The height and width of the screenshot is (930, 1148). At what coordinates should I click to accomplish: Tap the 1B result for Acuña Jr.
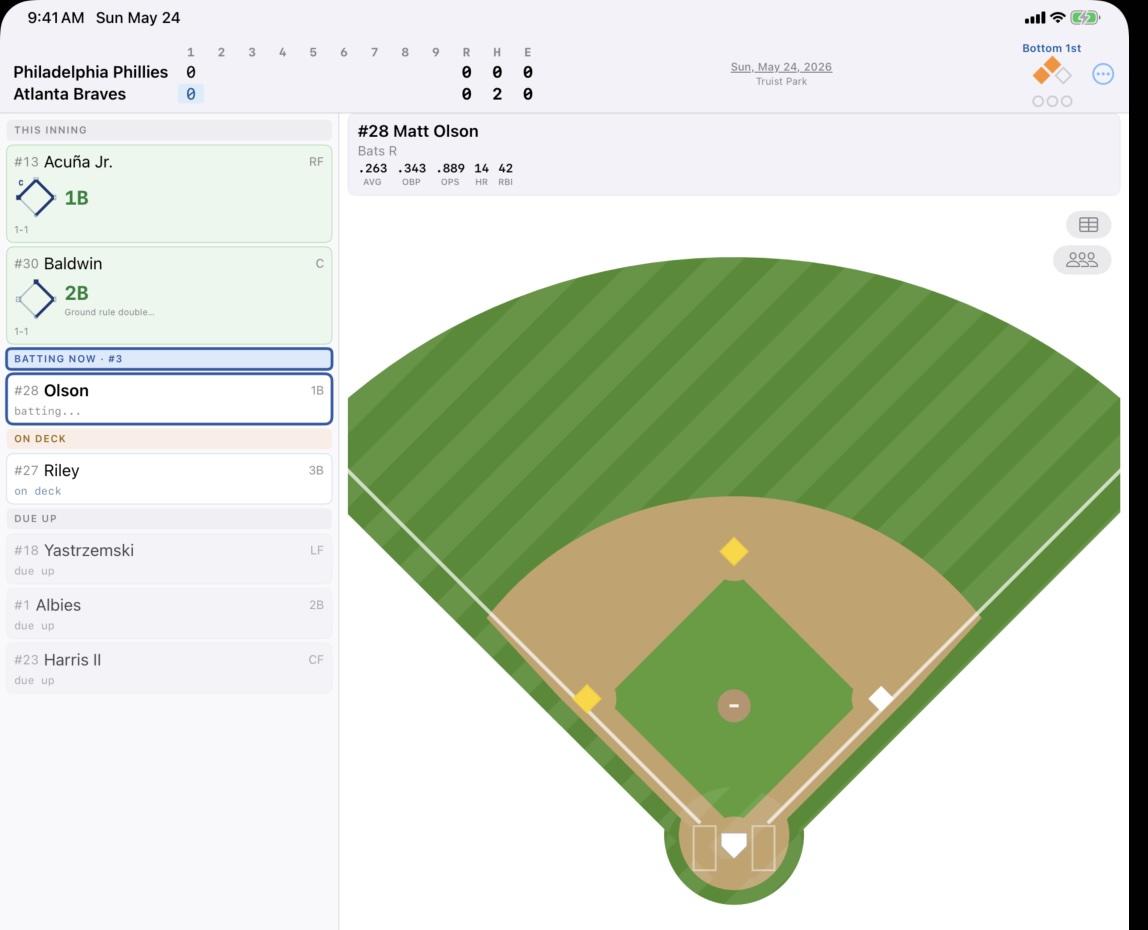pos(76,198)
